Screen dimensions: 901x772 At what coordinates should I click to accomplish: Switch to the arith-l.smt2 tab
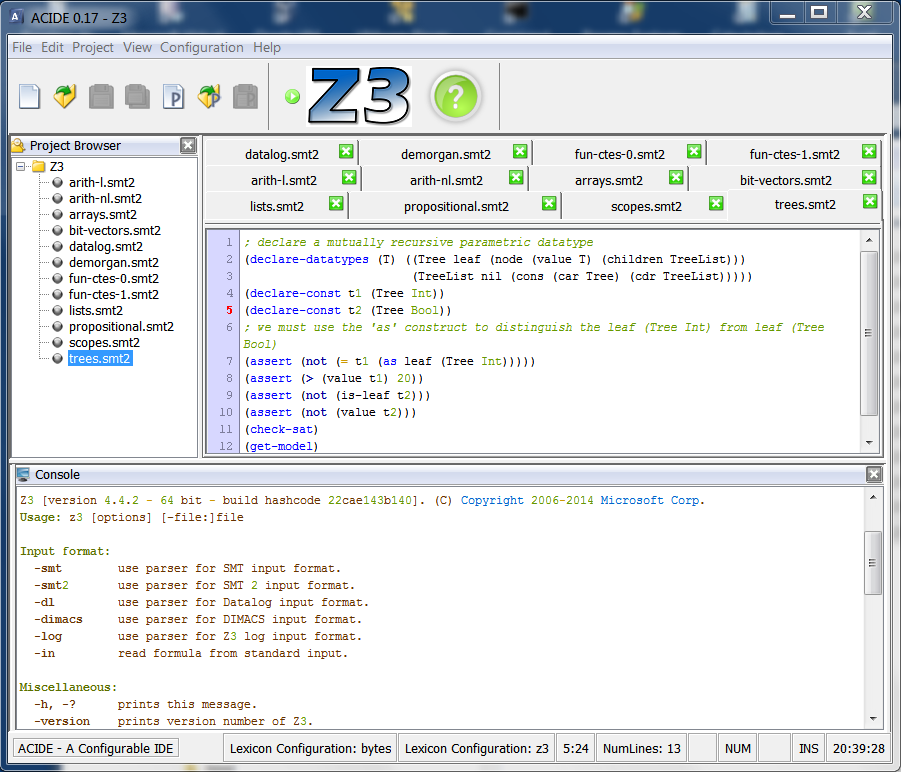(284, 180)
